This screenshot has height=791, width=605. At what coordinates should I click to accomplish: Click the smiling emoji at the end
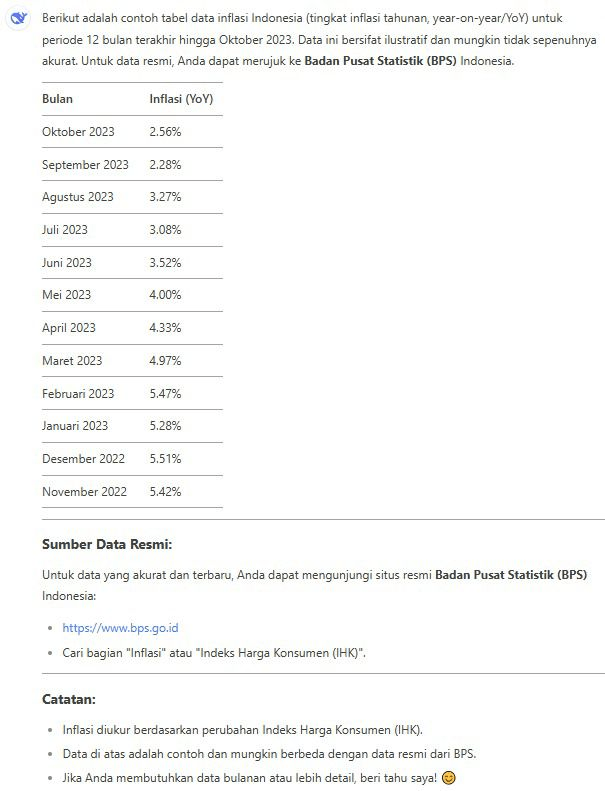pyautogui.click(x=449, y=777)
